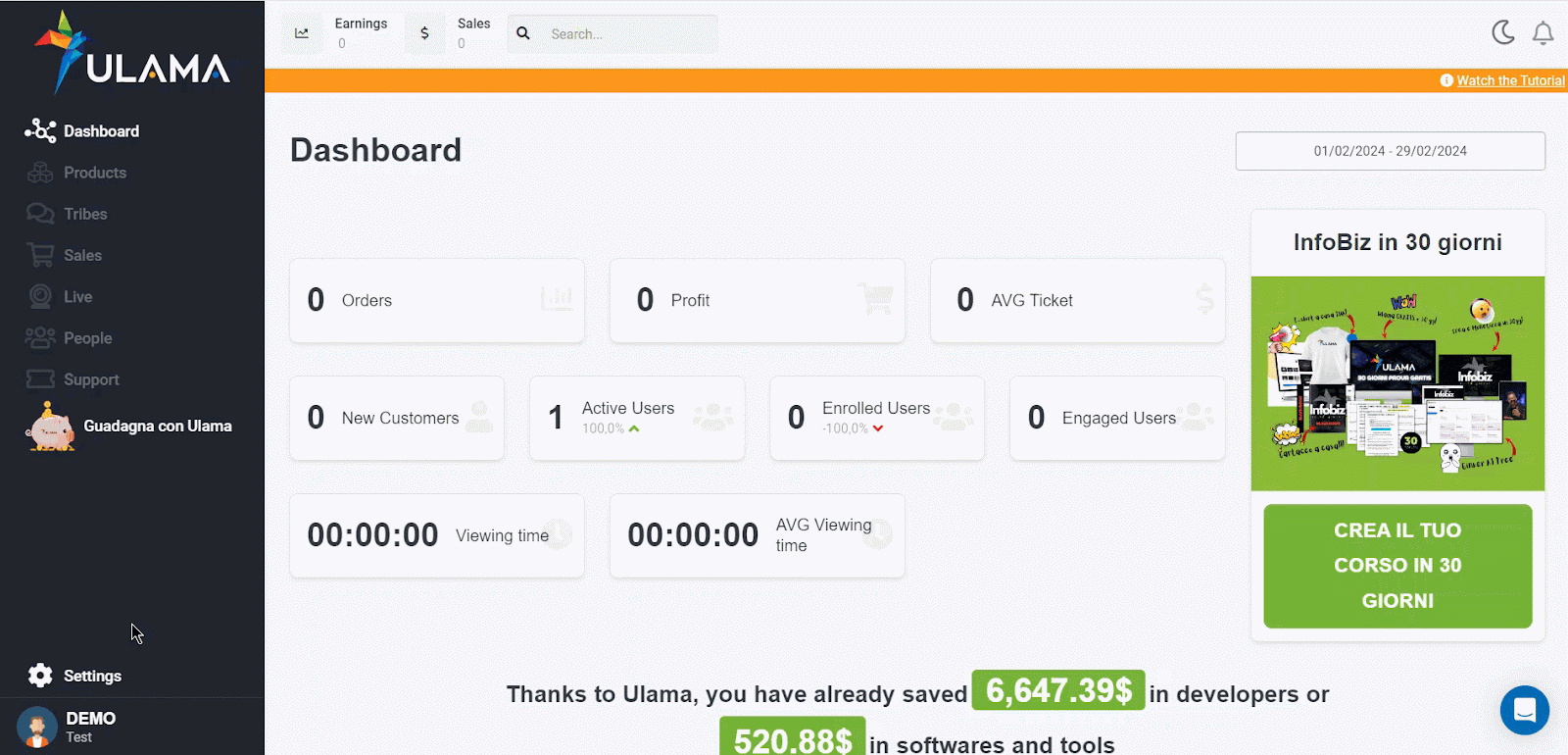Click the tutorial info icon
1568x755 pixels.
(1446, 80)
